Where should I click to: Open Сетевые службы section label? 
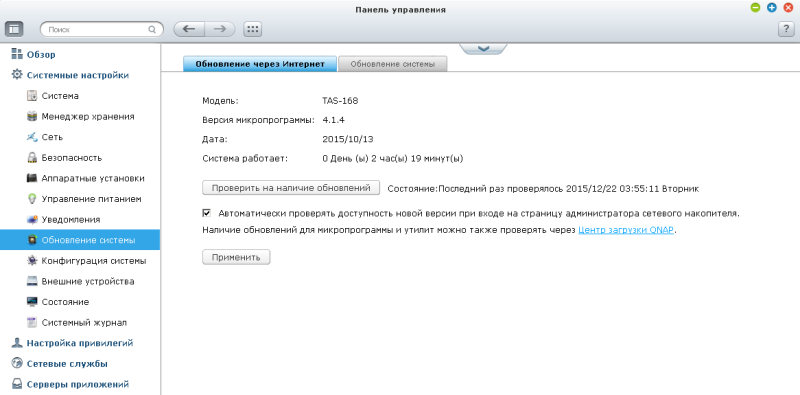click(67, 364)
